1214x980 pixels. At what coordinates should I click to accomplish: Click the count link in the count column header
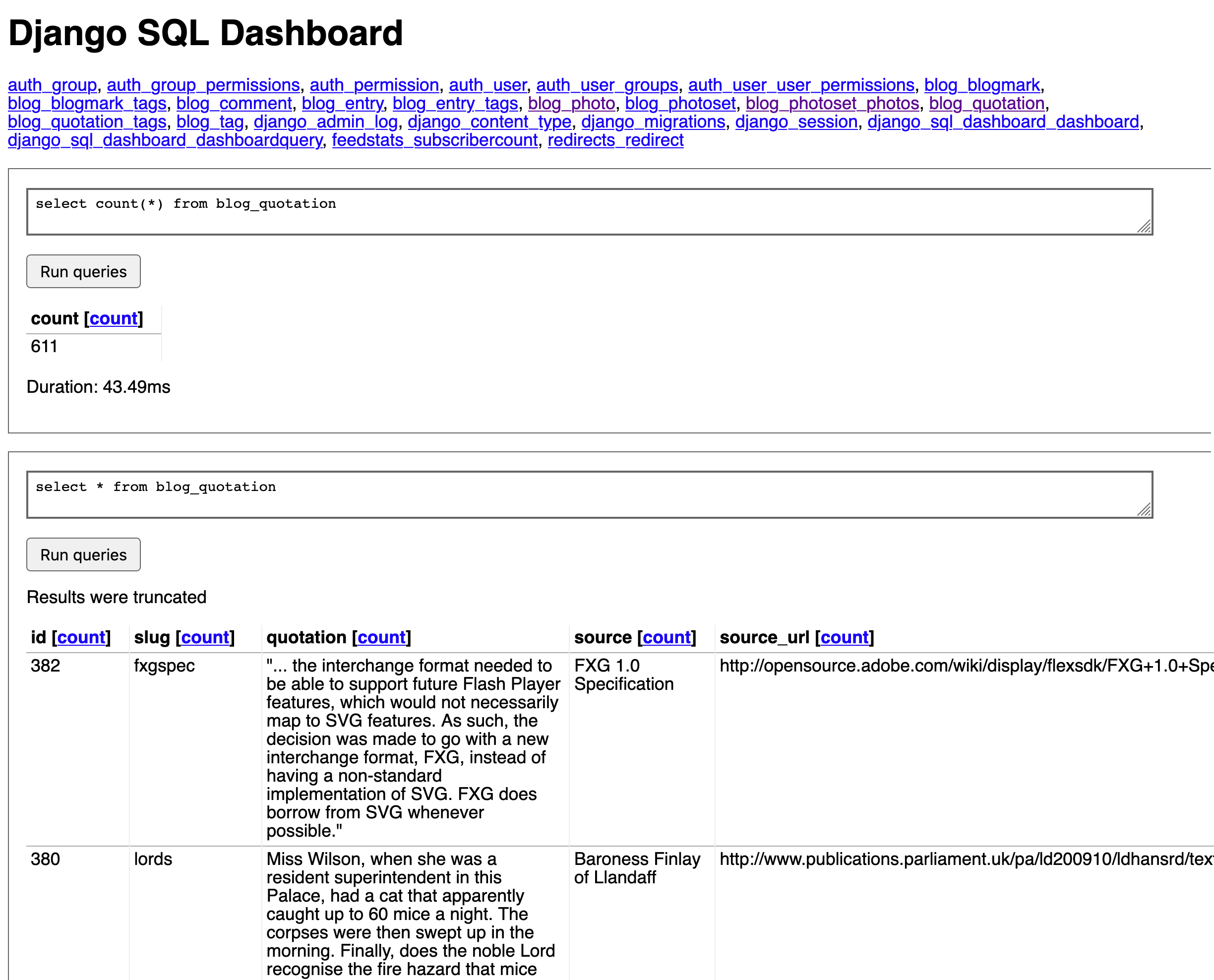click(x=114, y=319)
